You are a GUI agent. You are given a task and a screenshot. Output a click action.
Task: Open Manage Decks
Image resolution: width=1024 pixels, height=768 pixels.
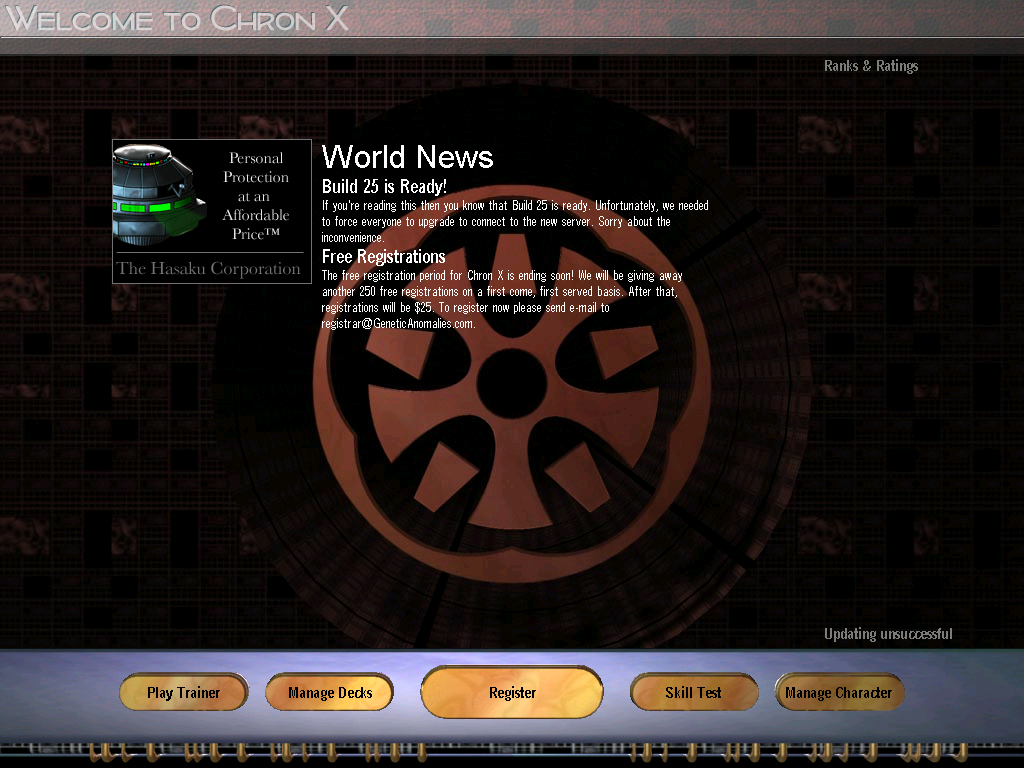point(330,692)
